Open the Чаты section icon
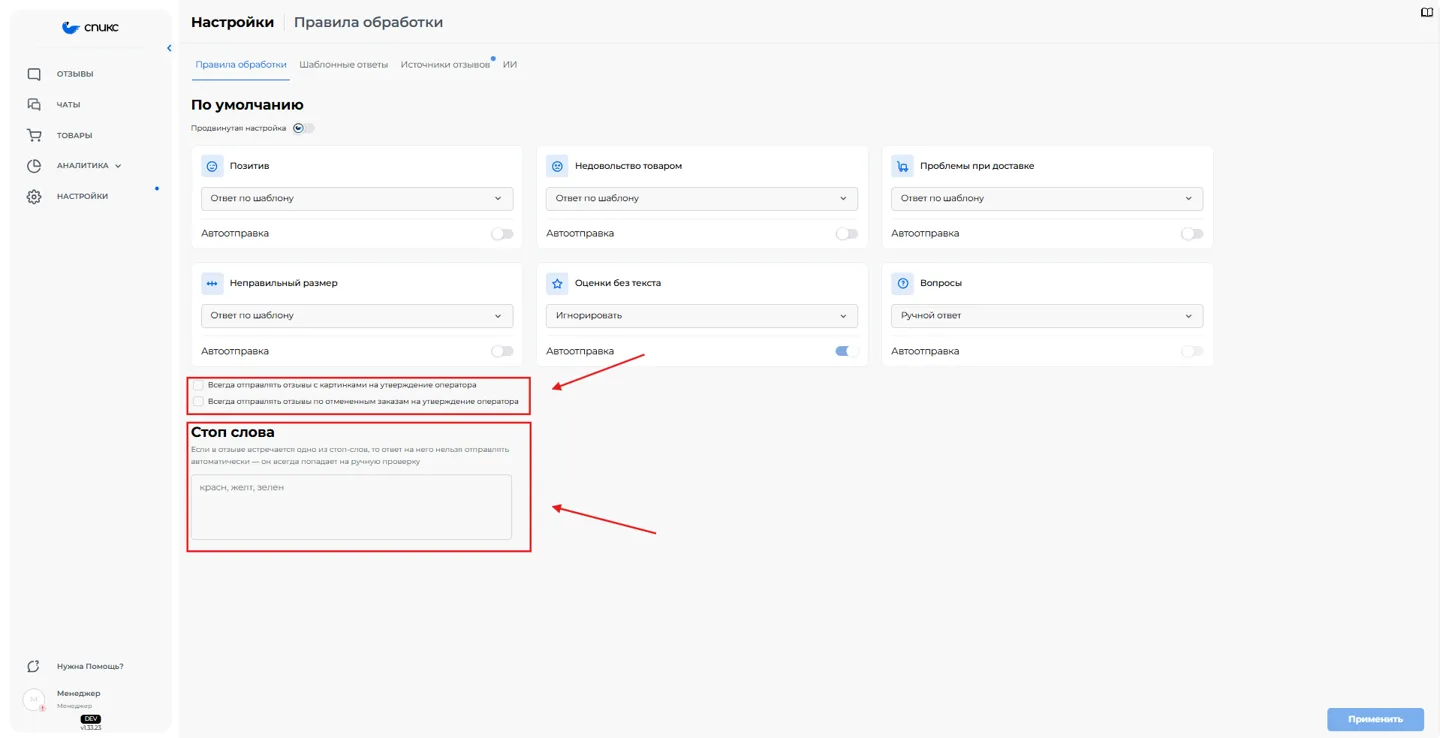 click(x=34, y=104)
